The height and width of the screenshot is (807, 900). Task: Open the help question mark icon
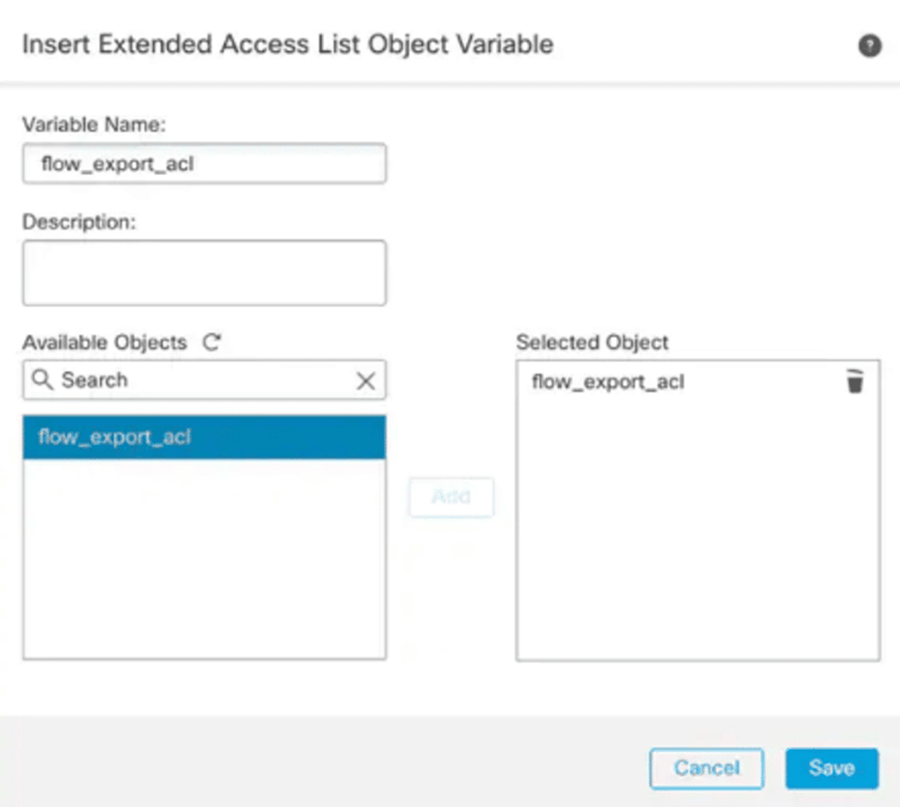[870, 45]
